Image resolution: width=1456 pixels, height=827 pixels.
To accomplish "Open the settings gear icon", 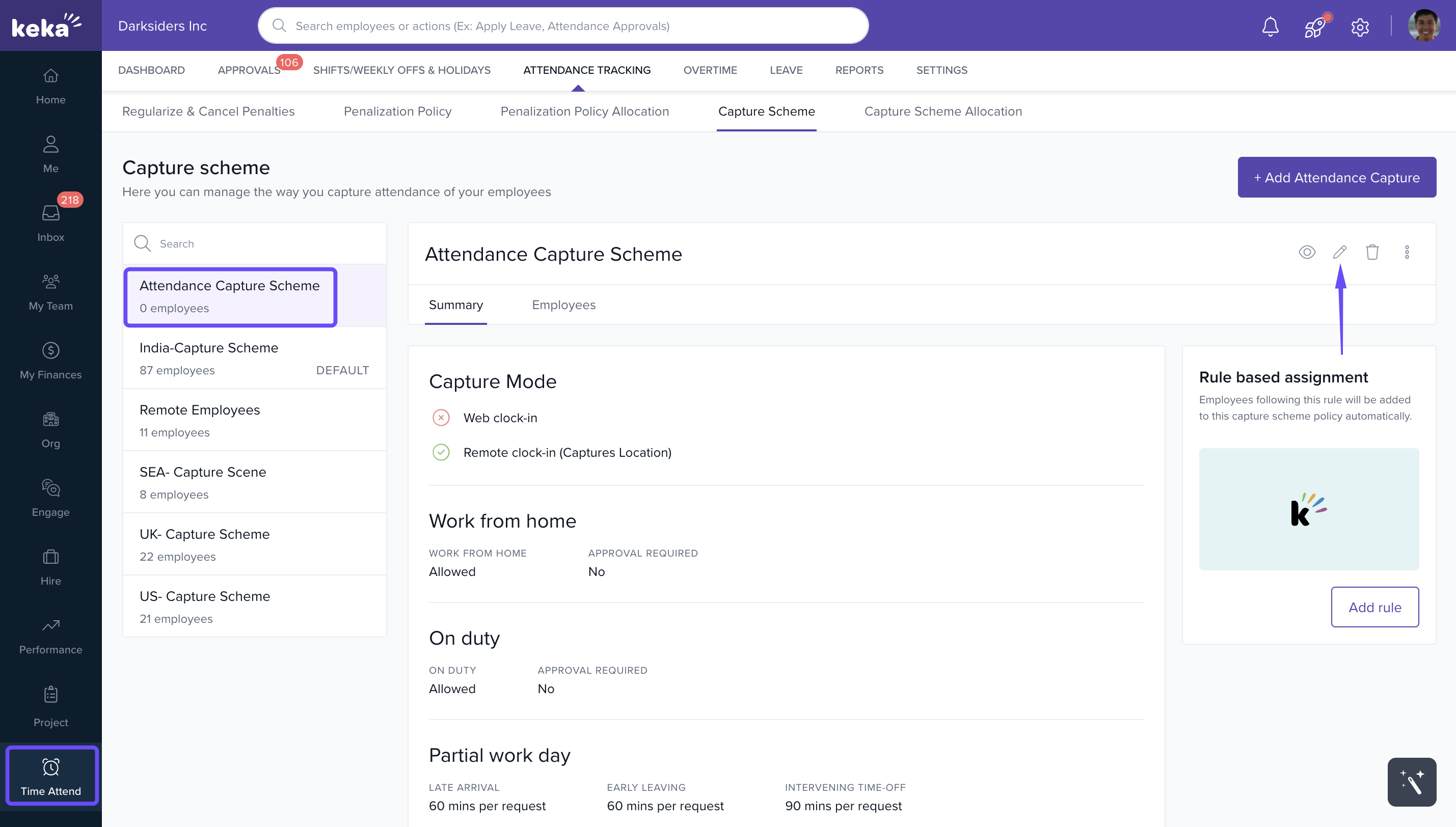I will [1359, 26].
